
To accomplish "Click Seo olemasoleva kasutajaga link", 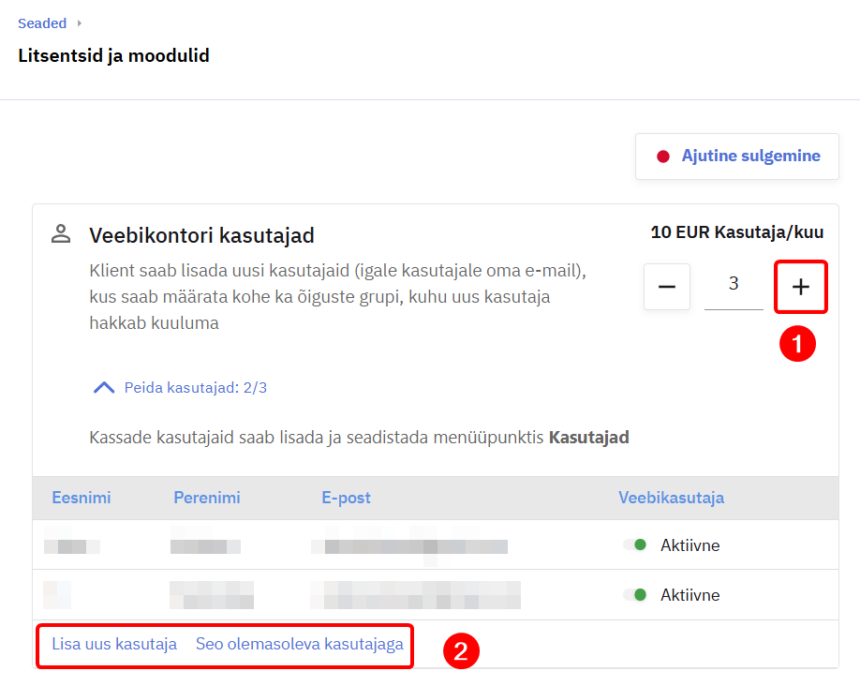I will tap(299, 645).
